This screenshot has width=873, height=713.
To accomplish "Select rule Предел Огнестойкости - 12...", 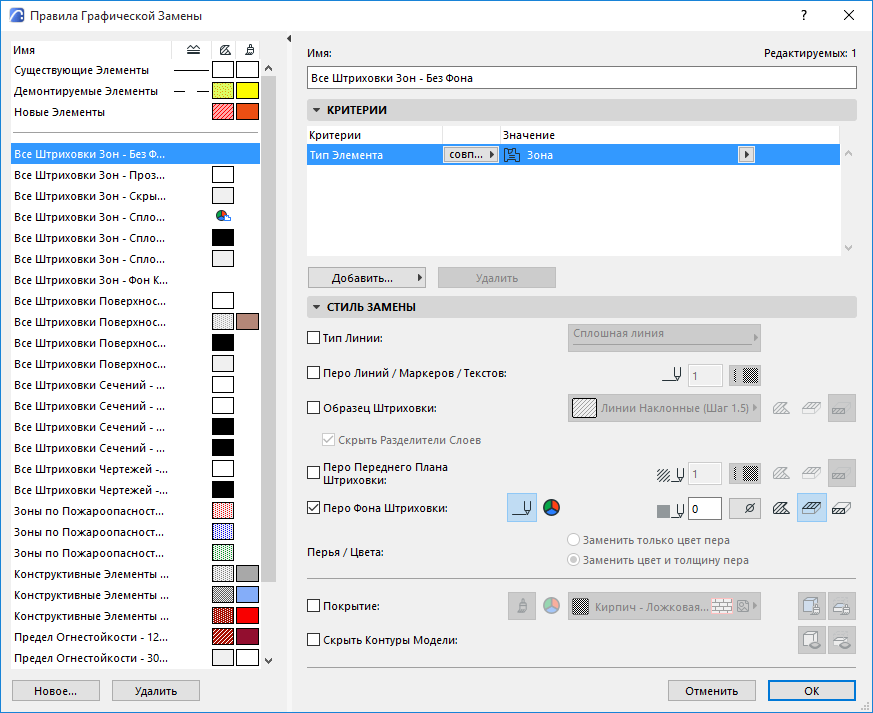I will [x=135, y=637].
